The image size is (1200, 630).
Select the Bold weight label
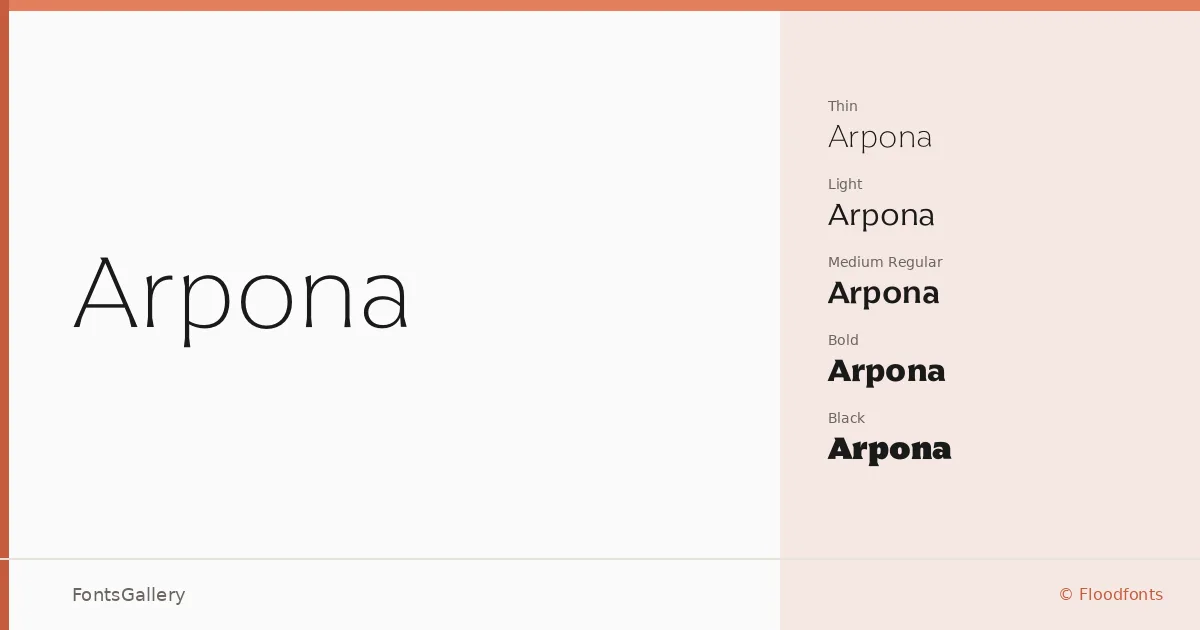pyautogui.click(x=843, y=340)
